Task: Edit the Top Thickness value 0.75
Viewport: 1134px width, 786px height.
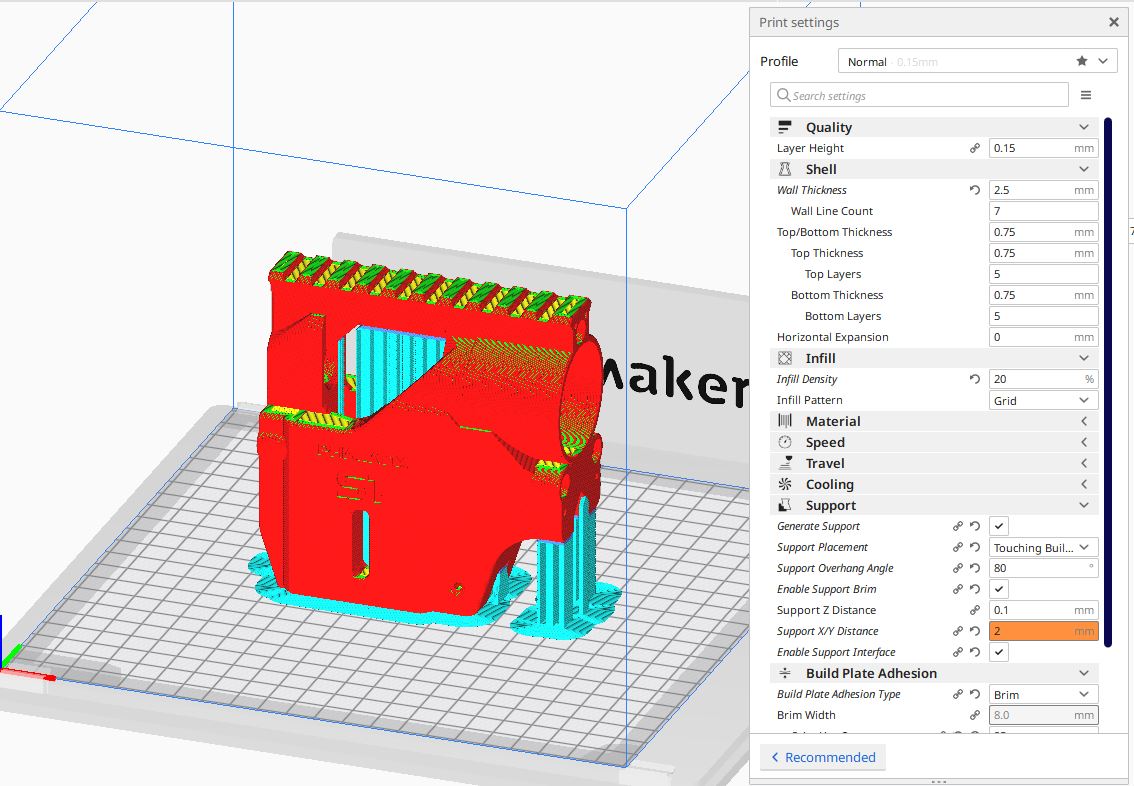Action: pos(1044,253)
